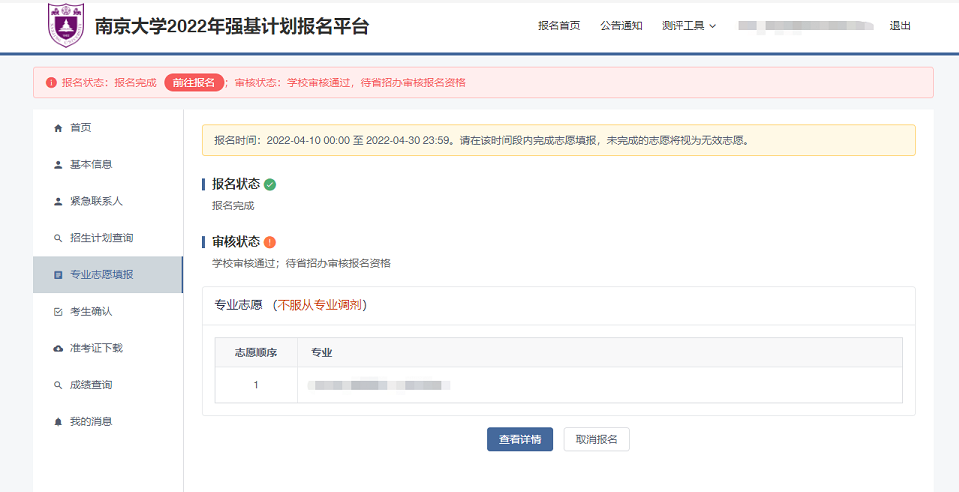
Task: Click the checkbox icon beside 考生确认
Action: pos(58,312)
